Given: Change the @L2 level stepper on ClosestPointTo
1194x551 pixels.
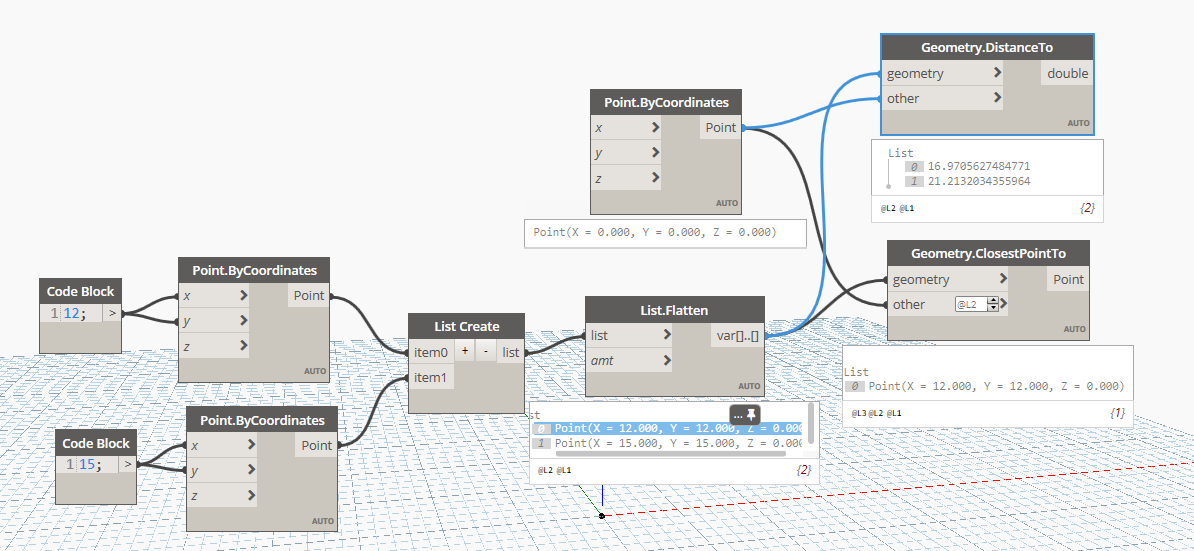Looking at the screenshot, I should (x=992, y=304).
